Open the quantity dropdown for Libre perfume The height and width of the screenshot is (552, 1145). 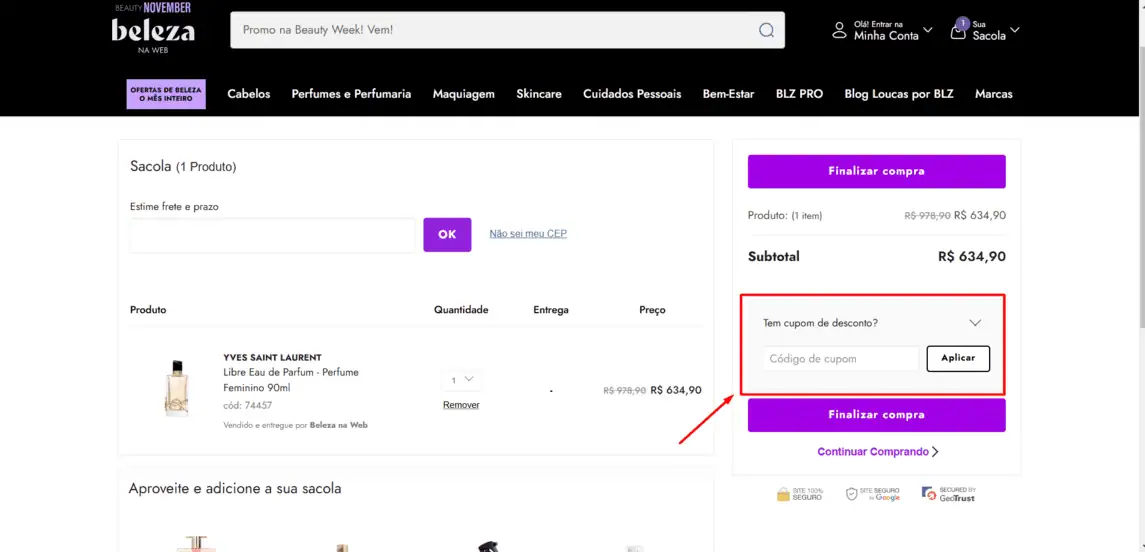(x=462, y=380)
